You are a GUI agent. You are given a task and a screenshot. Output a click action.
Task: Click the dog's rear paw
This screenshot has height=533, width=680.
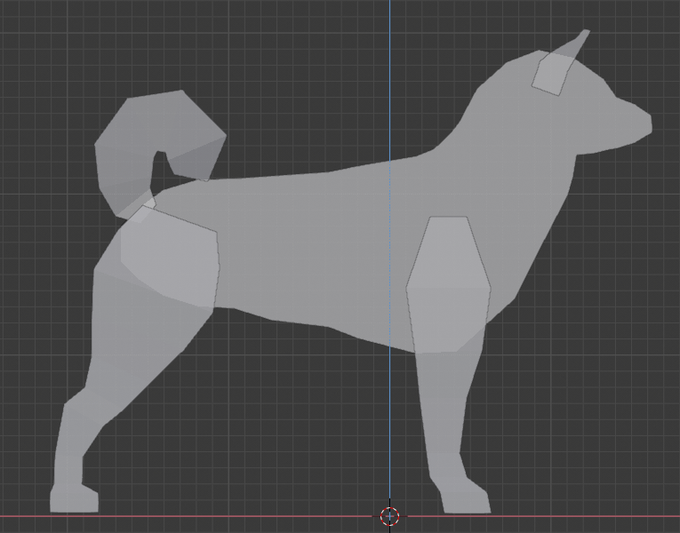pyautogui.click(x=74, y=499)
